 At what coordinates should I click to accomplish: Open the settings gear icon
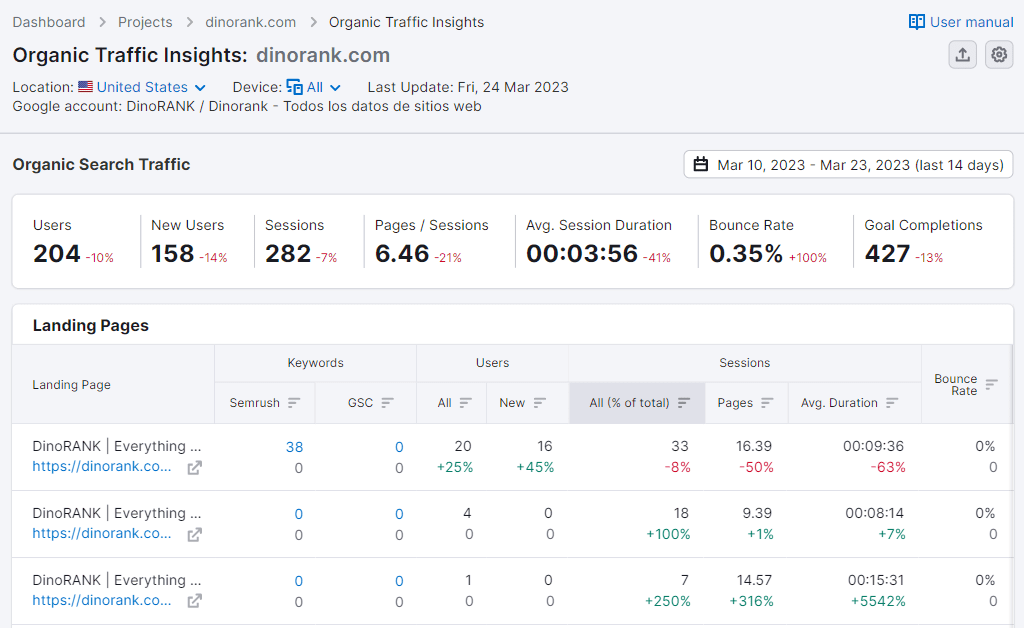coord(999,55)
